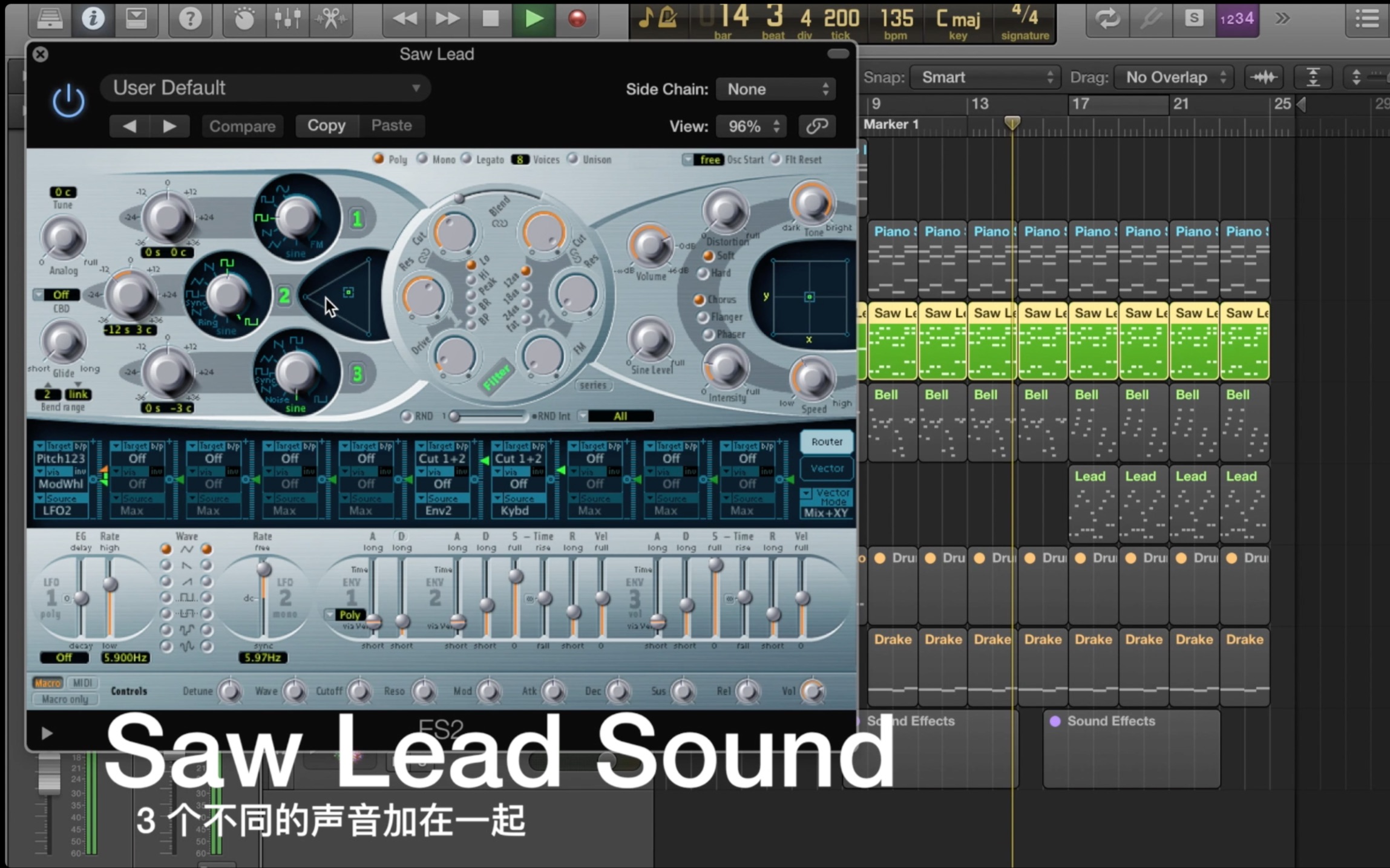Select the Chorus effect icon in ES2
The height and width of the screenshot is (868, 1390).
701,299
